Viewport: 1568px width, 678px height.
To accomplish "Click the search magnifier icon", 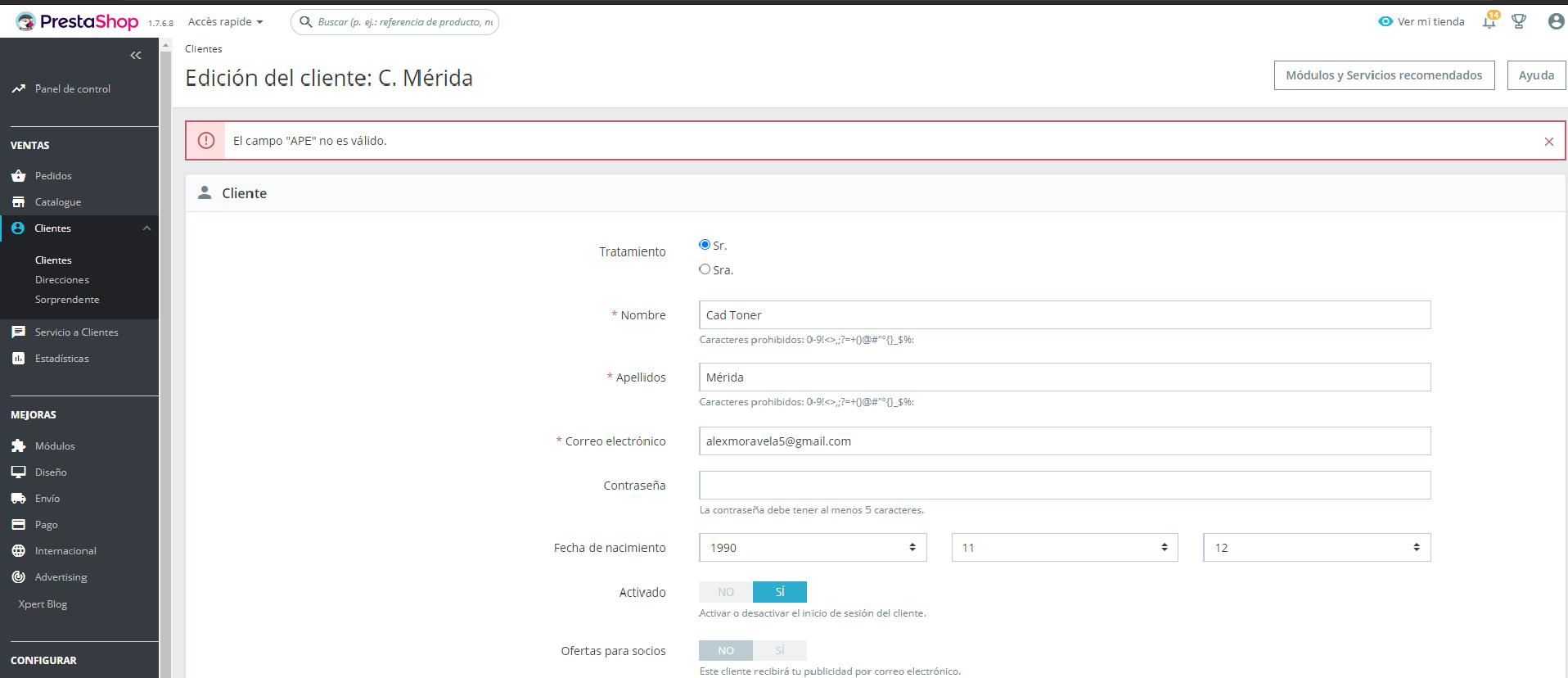I will point(305,21).
